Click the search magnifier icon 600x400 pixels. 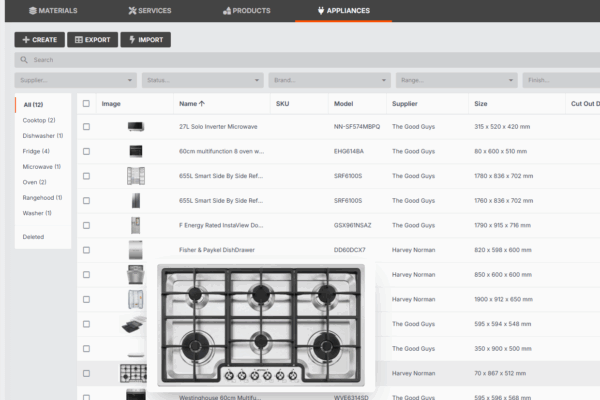(24, 60)
